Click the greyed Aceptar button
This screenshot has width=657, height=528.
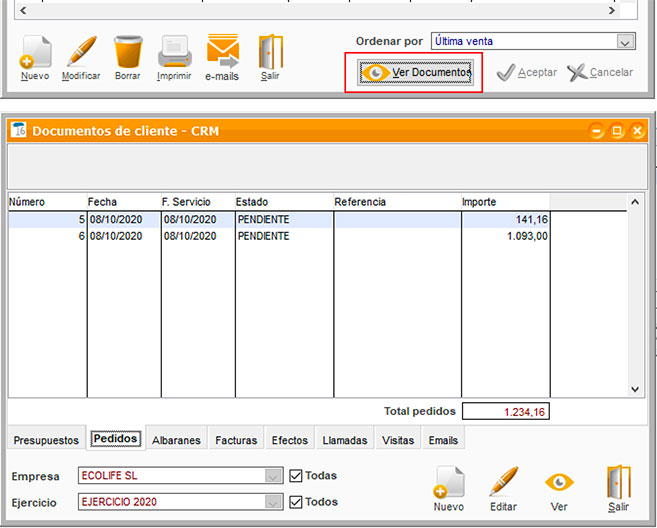click(527, 72)
